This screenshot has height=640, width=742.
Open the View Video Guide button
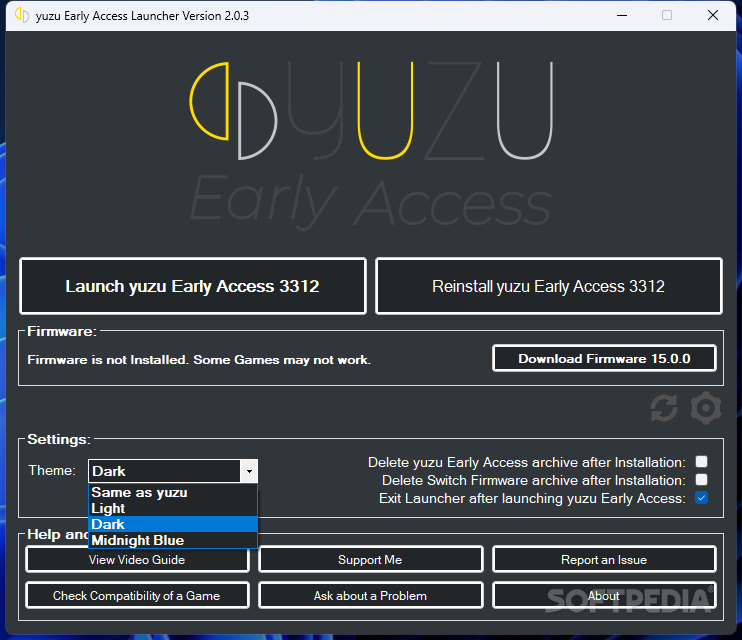(137, 560)
